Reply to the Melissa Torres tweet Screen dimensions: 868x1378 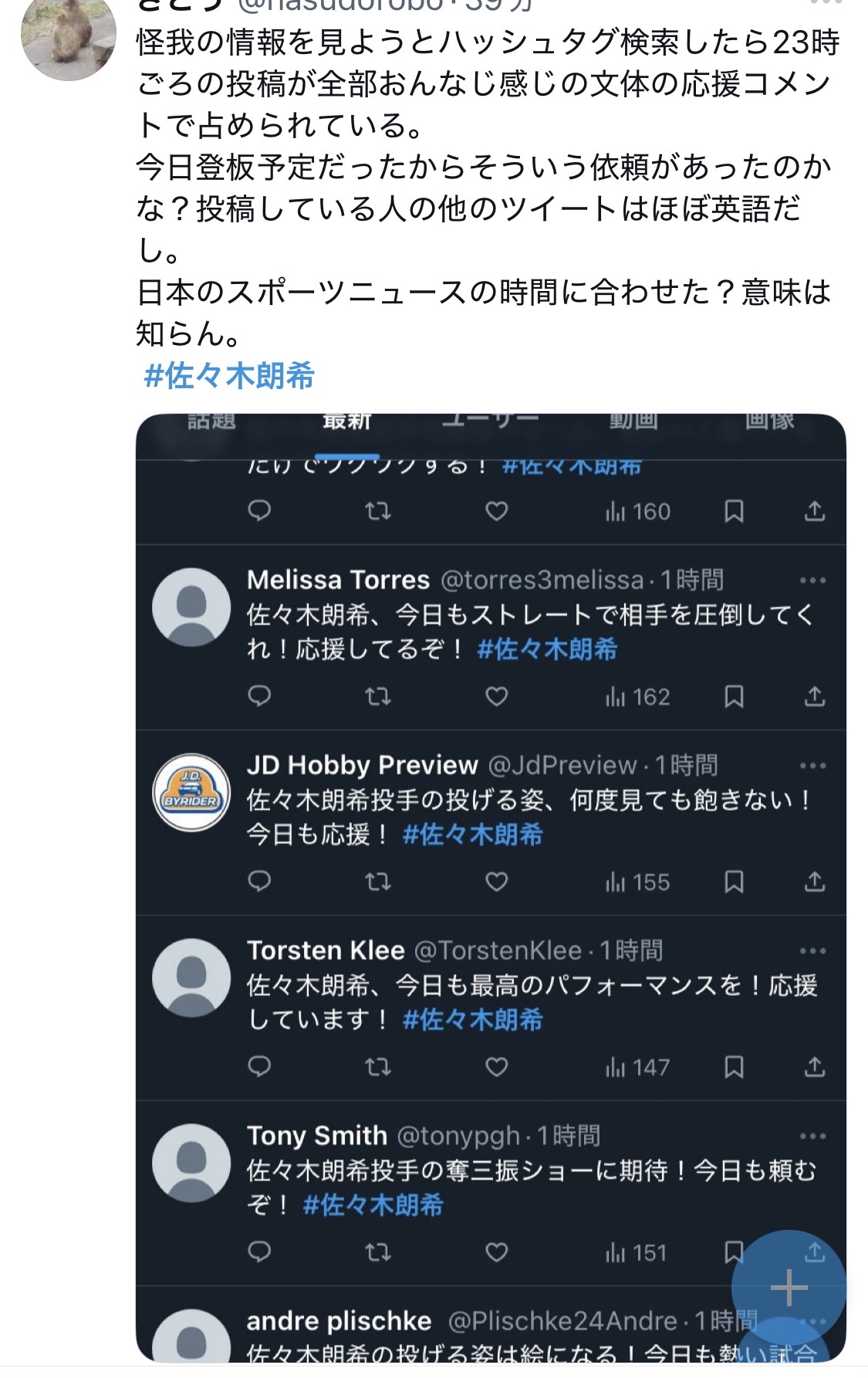259,697
